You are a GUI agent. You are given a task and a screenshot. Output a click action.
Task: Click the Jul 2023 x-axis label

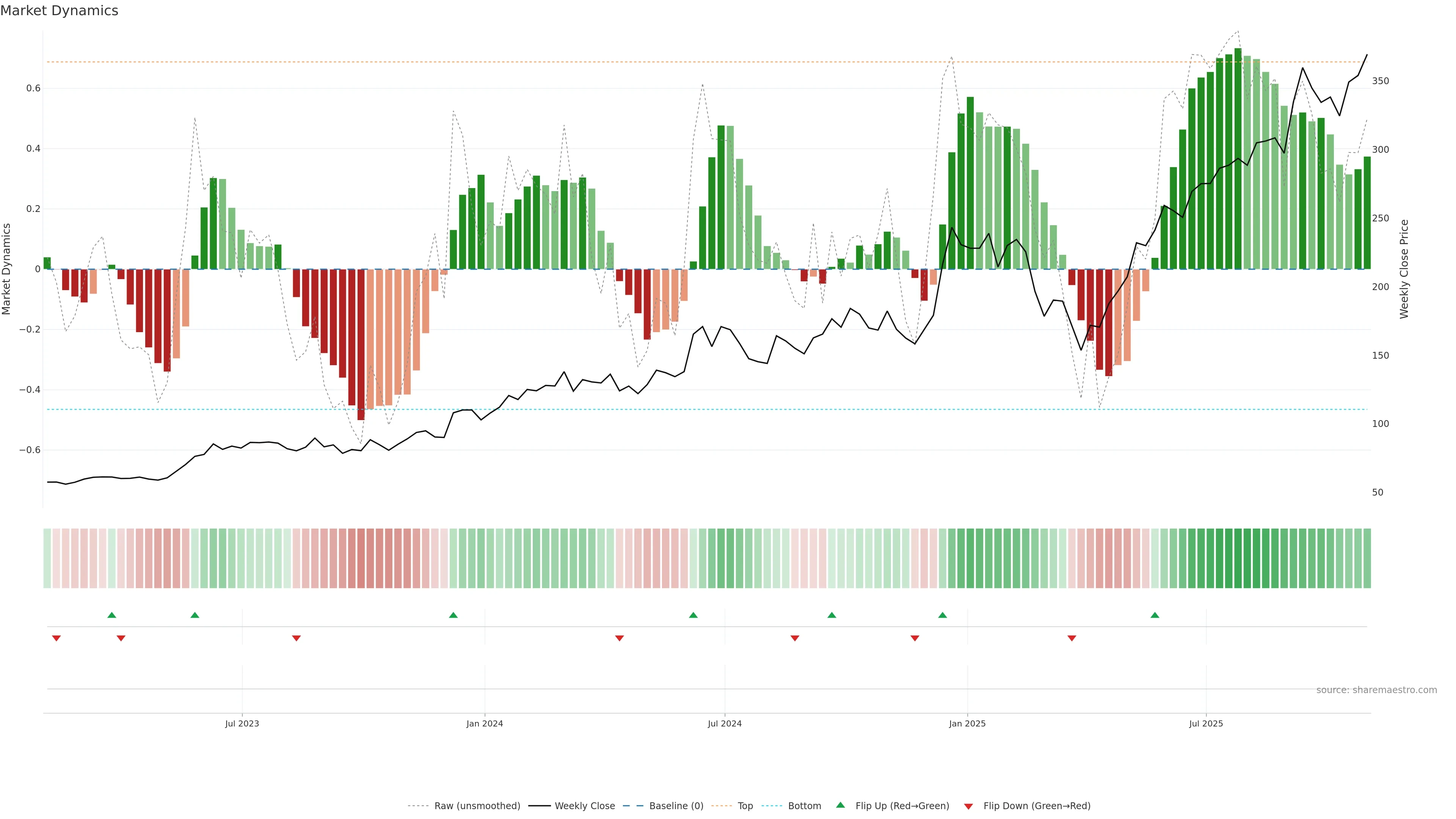click(x=242, y=723)
